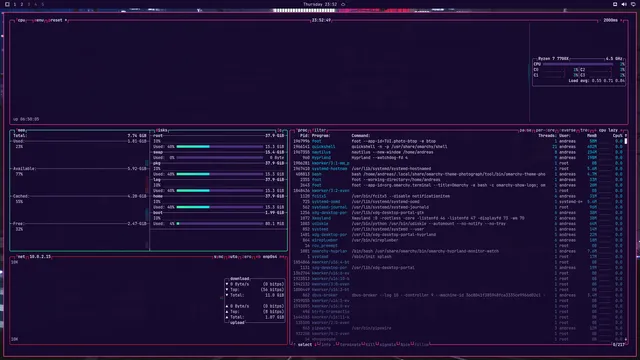This screenshot has height=360, width=640.
Task: Select next network interface with n arrow
Action: (x=282, y=257)
